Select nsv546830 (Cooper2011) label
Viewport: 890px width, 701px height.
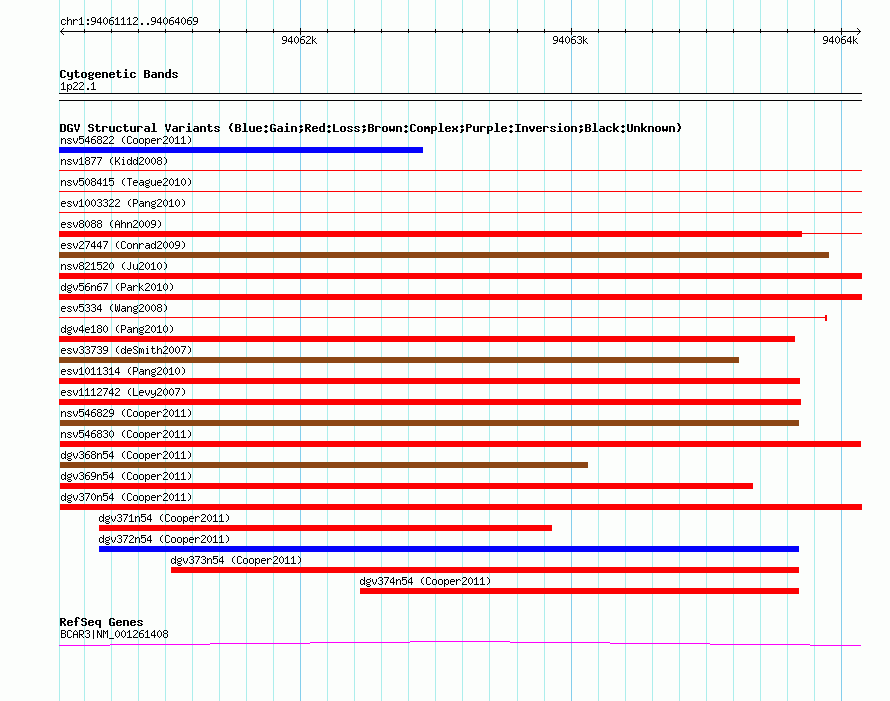(x=126, y=434)
